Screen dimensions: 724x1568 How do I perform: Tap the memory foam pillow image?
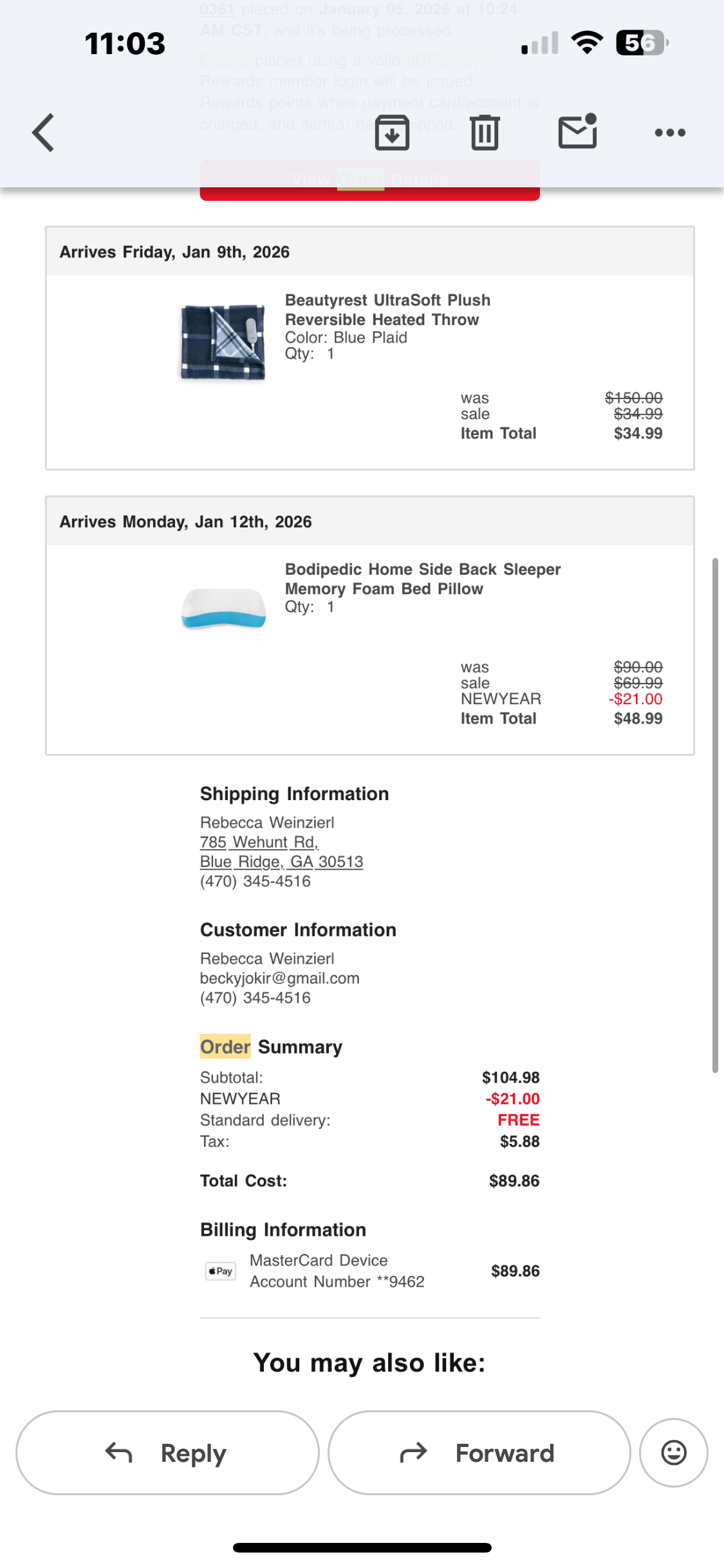click(x=223, y=608)
